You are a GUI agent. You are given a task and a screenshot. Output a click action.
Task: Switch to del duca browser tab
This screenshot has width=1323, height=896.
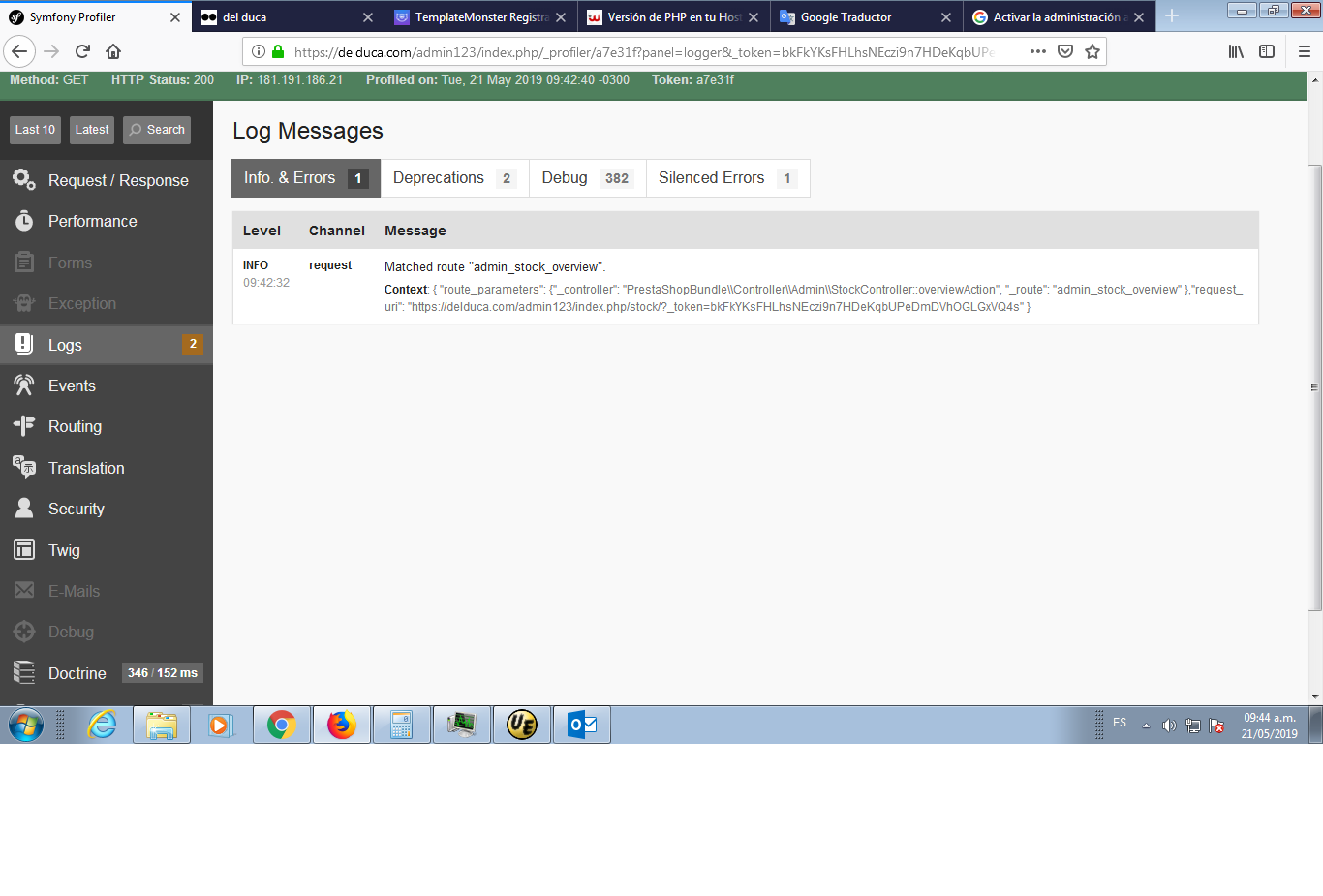pyautogui.click(x=288, y=17)
